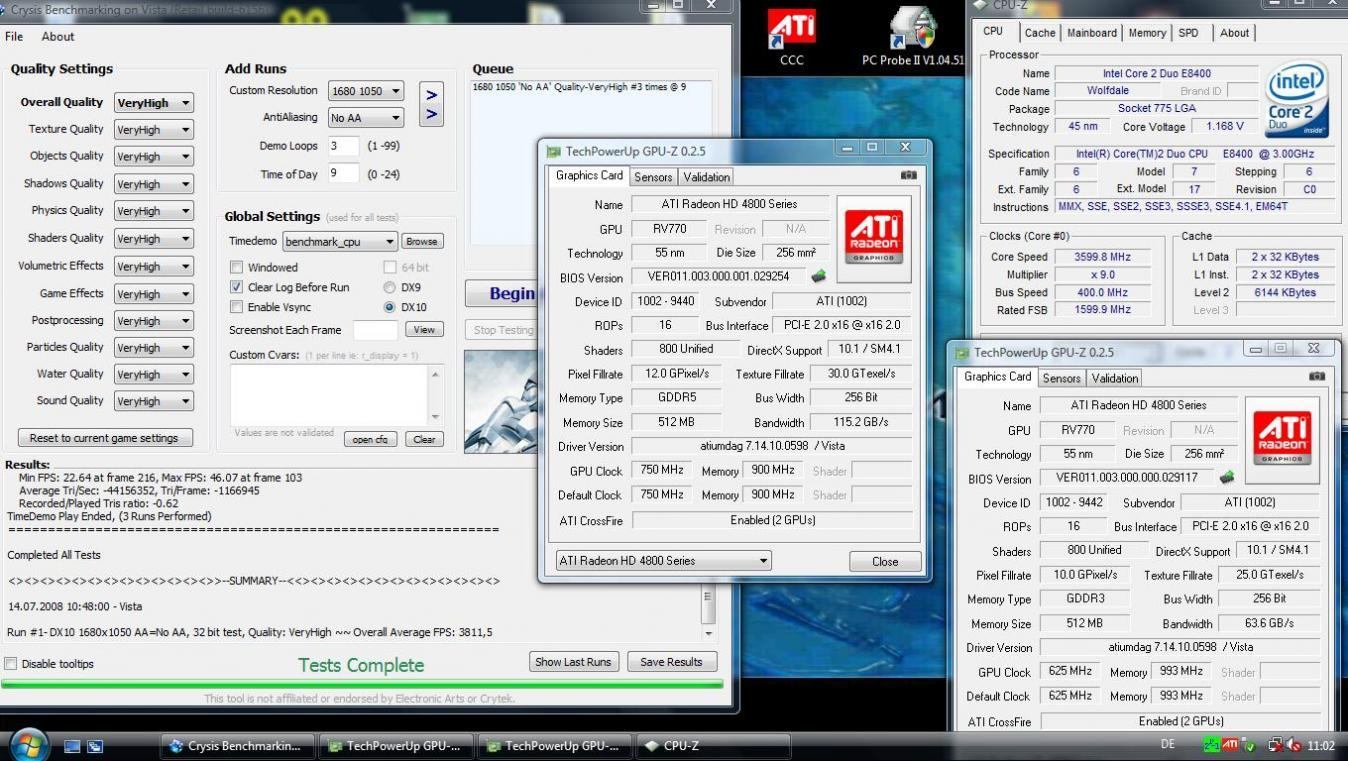Switch to Memory tab in CPU-Z
1348x761 pixels.
(x=1147, y=33)
